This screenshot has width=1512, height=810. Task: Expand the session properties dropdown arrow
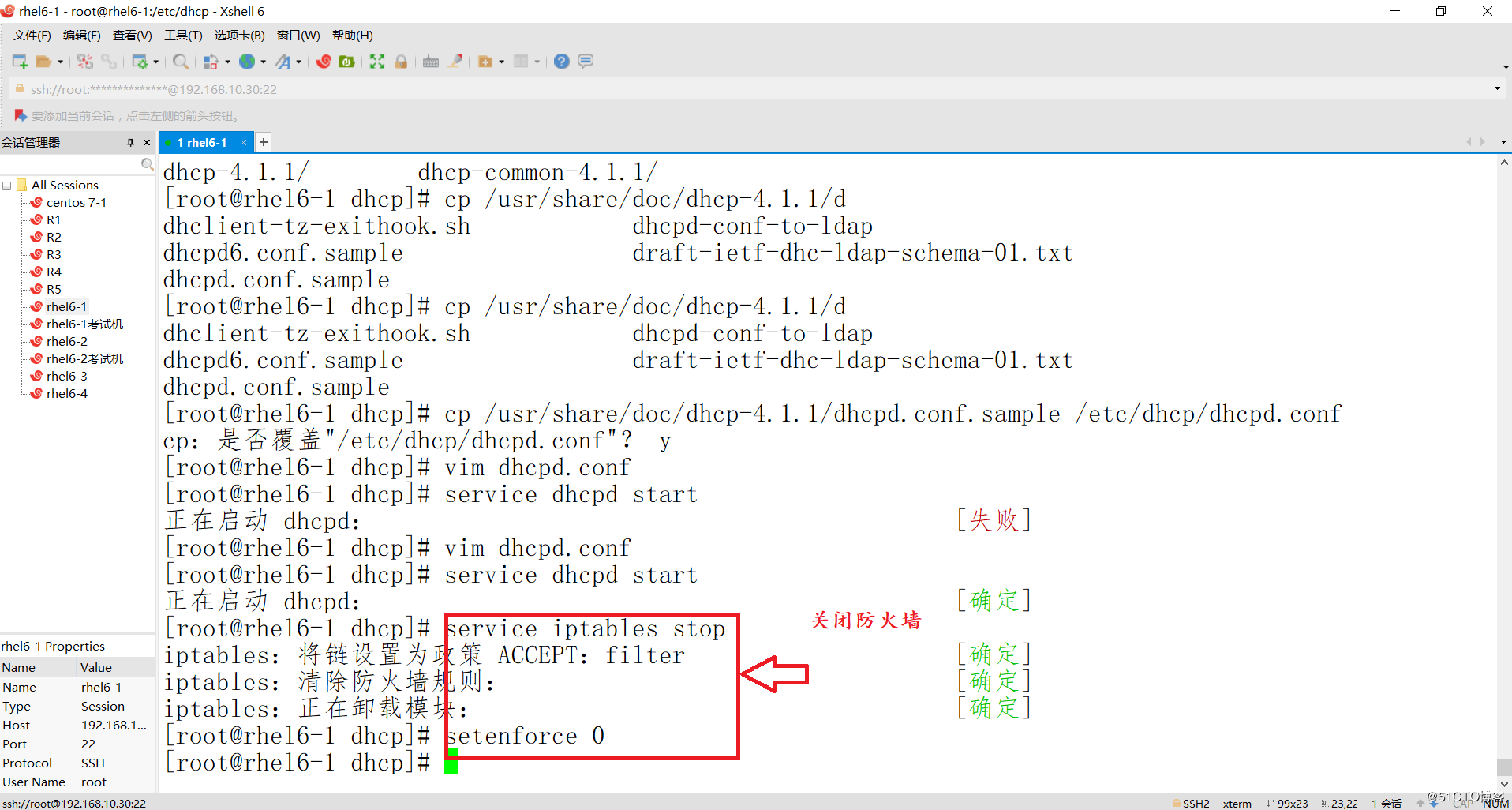[x=155, y=62]
